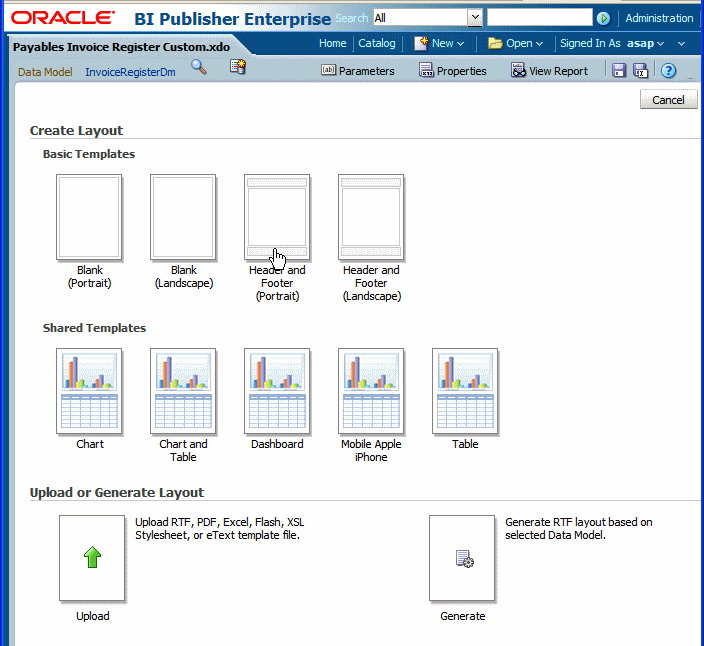This screenshot has height=646, width=704.
Task: Click the Cancel button
Action: (x=669, y=99)
